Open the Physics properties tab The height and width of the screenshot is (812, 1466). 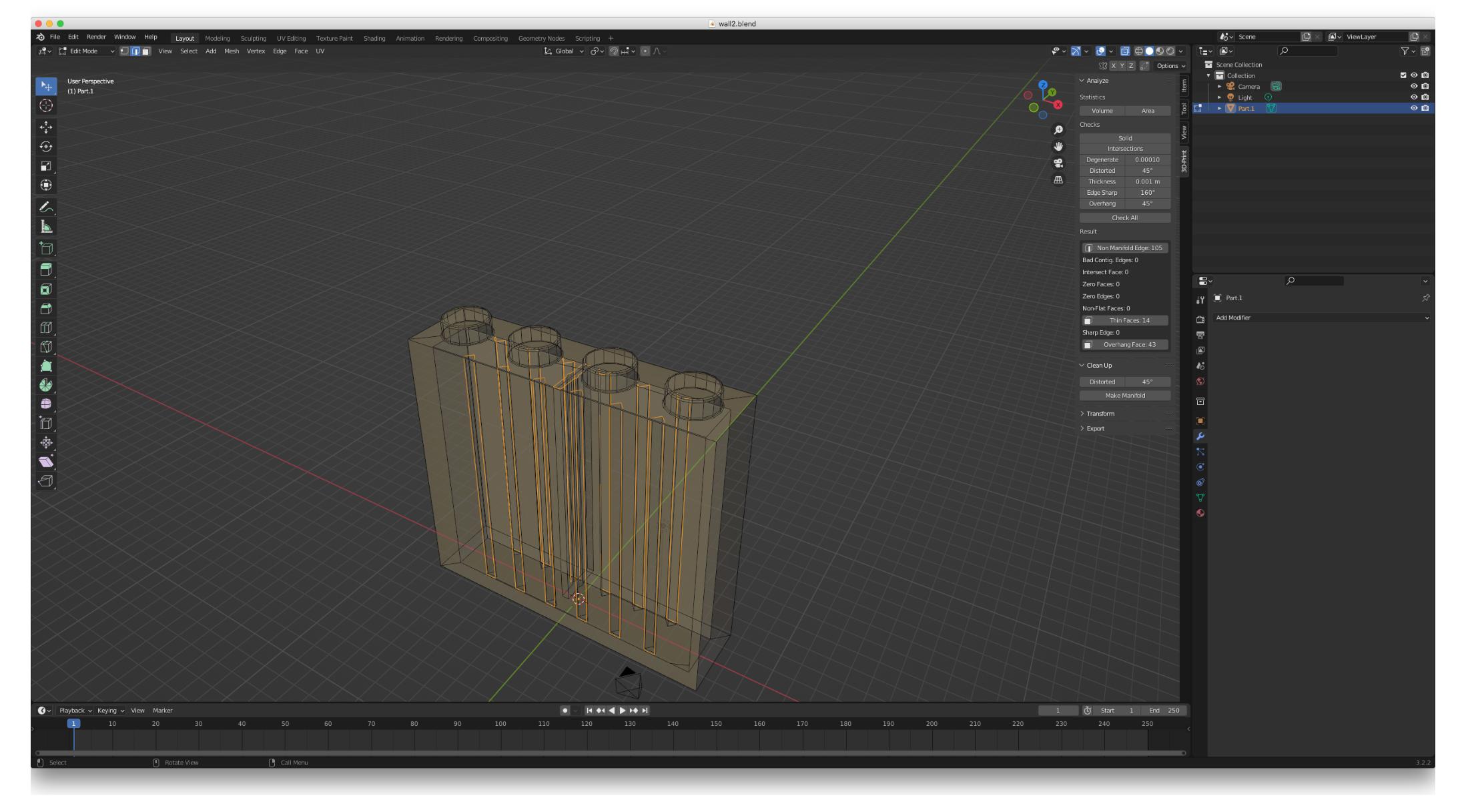[1200, 467]
